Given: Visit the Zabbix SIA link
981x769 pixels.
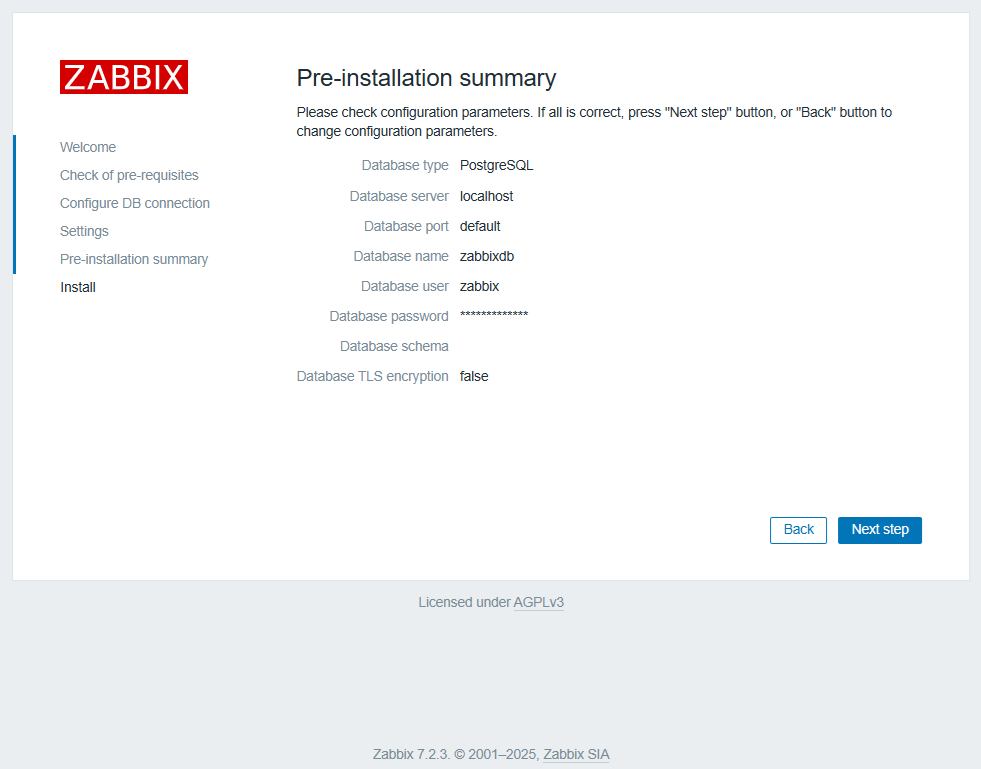Looking at the screenshot, I should (576, 755).
